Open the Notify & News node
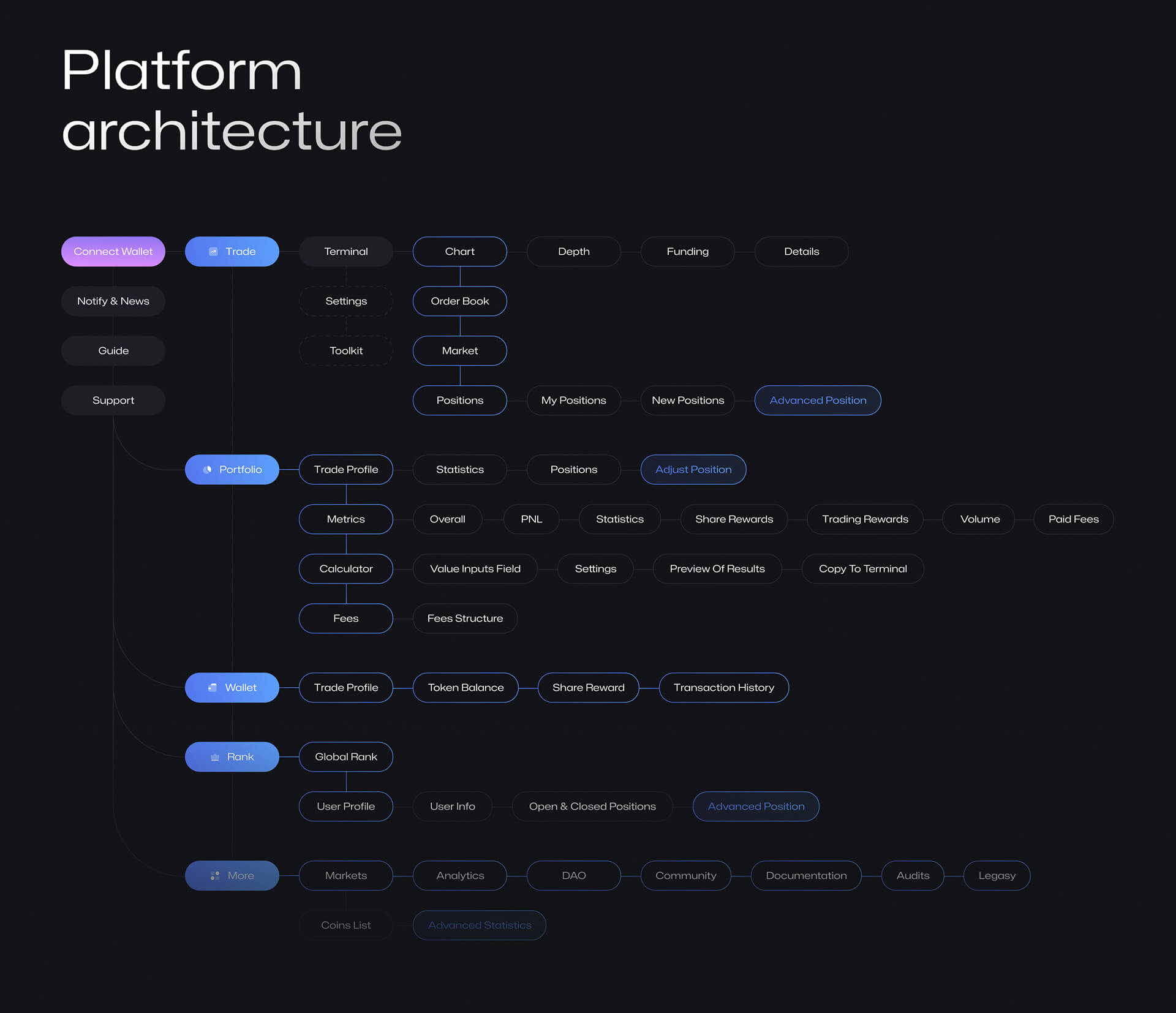Image resolution: width=1176 pixels, height=1013 pixels. point(113,301)
